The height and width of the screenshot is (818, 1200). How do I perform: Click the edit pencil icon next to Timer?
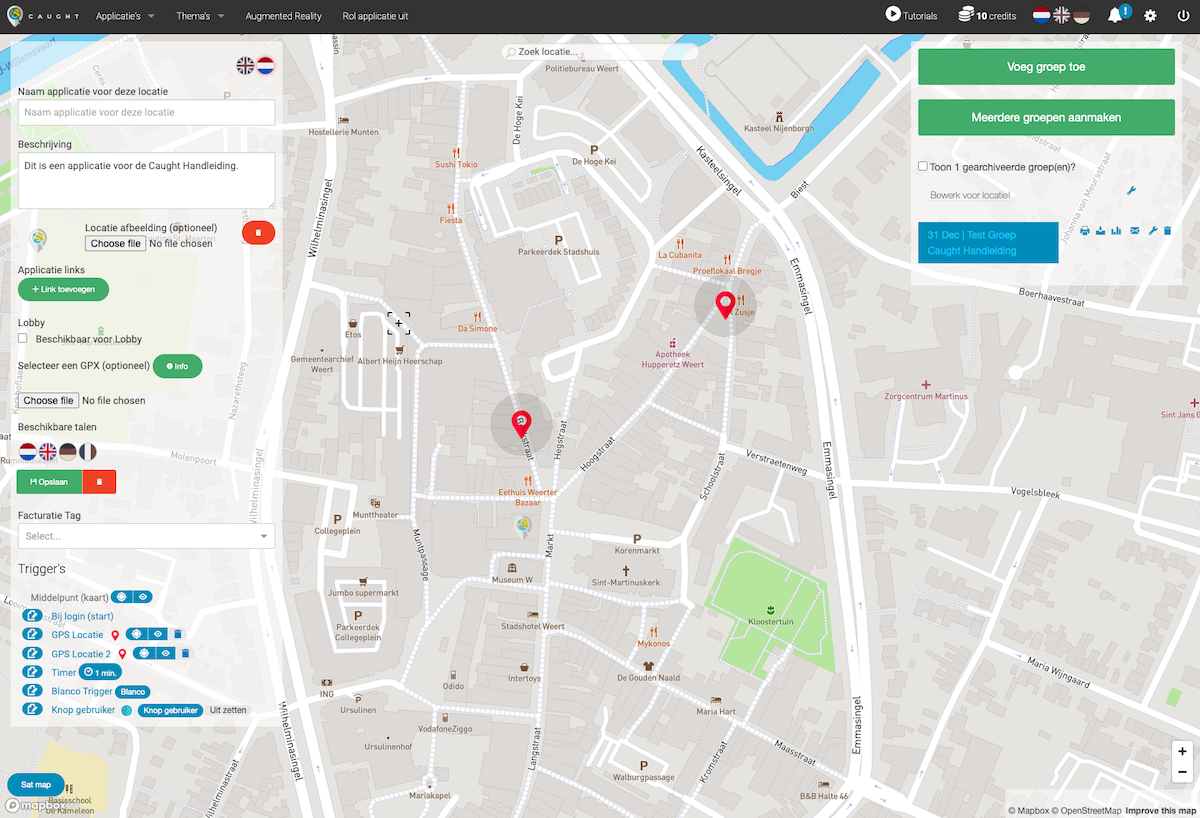coord(33,671)
